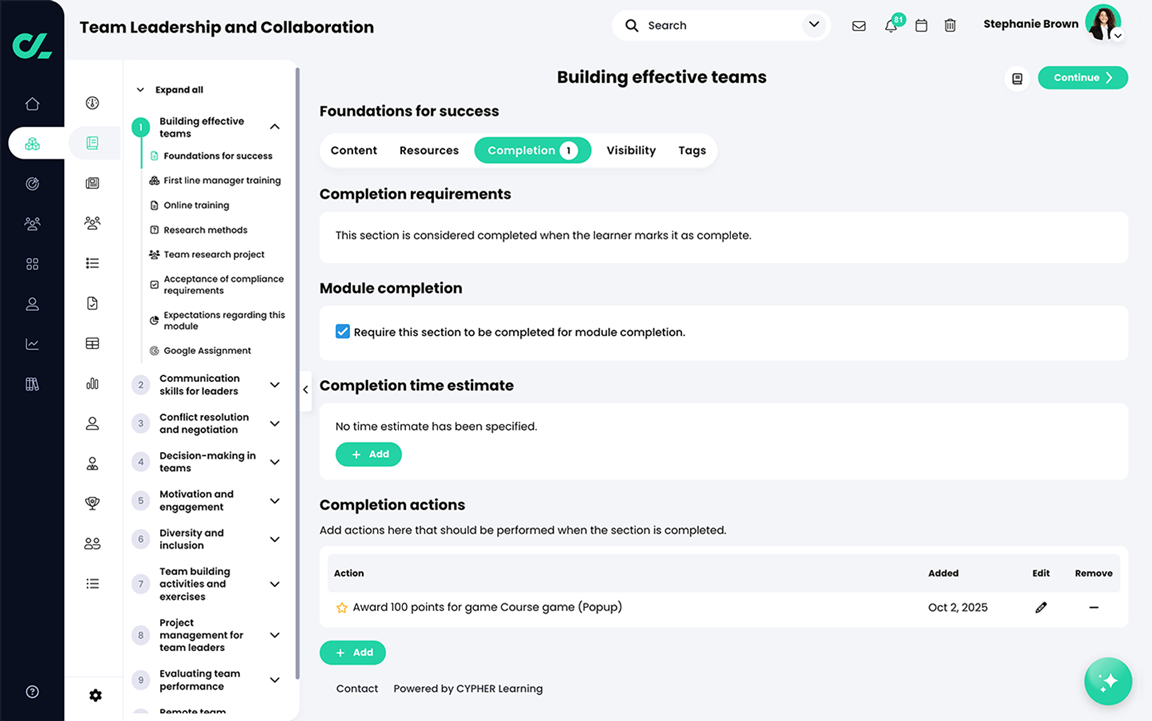Open the AI assistant floating sparkle button
This screenshot has width=1152, height=721.
(x=1108, y=681)
